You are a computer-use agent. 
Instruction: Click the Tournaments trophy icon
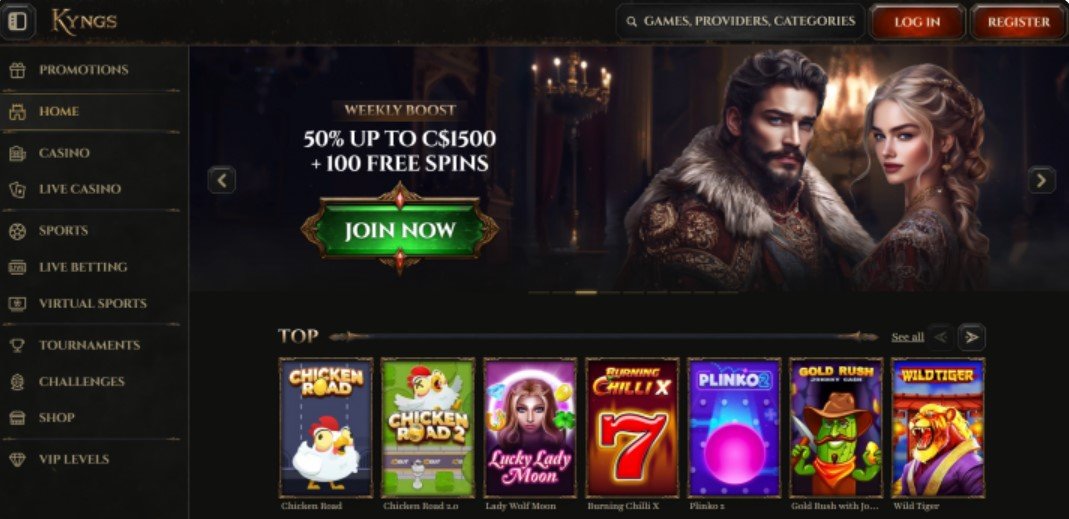pyautogui.click(x=17, y=345)
